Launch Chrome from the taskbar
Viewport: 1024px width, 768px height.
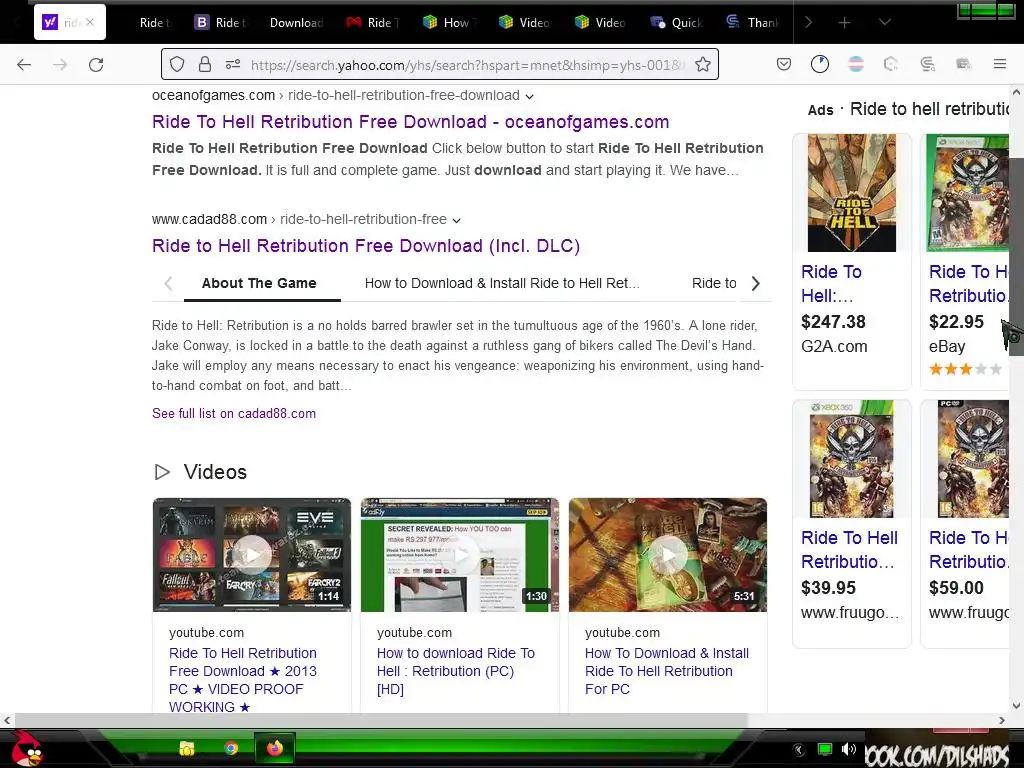tap(231, 748)
